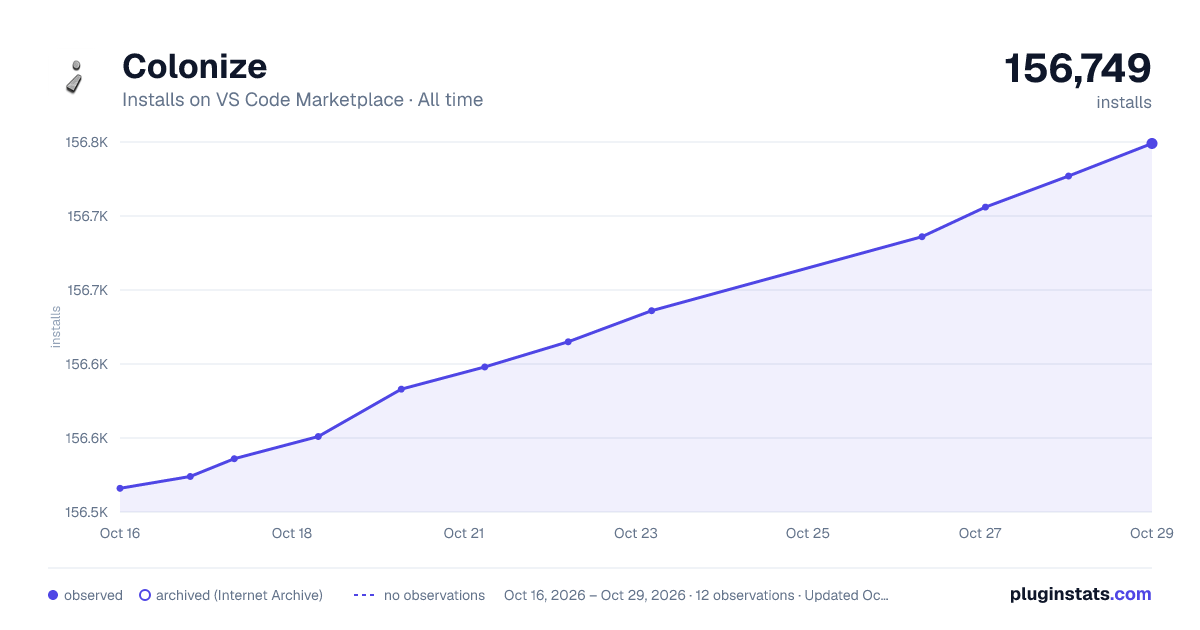Select the large final data point at Oct 29
Screen dimensions: 1200x630
pos(1152,143)
